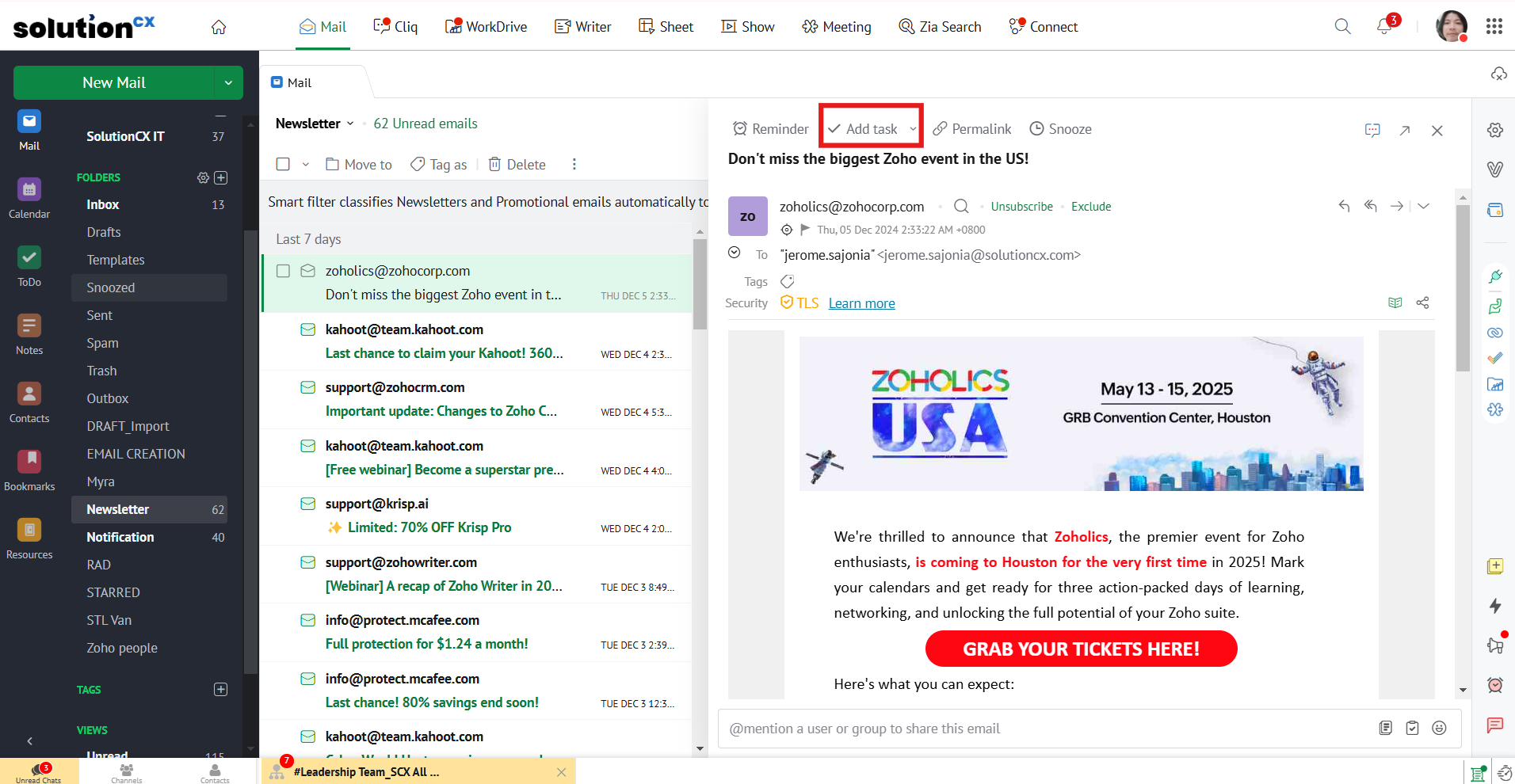Open the Zia Search tab
1515x784 pixels.
[941, 27]
